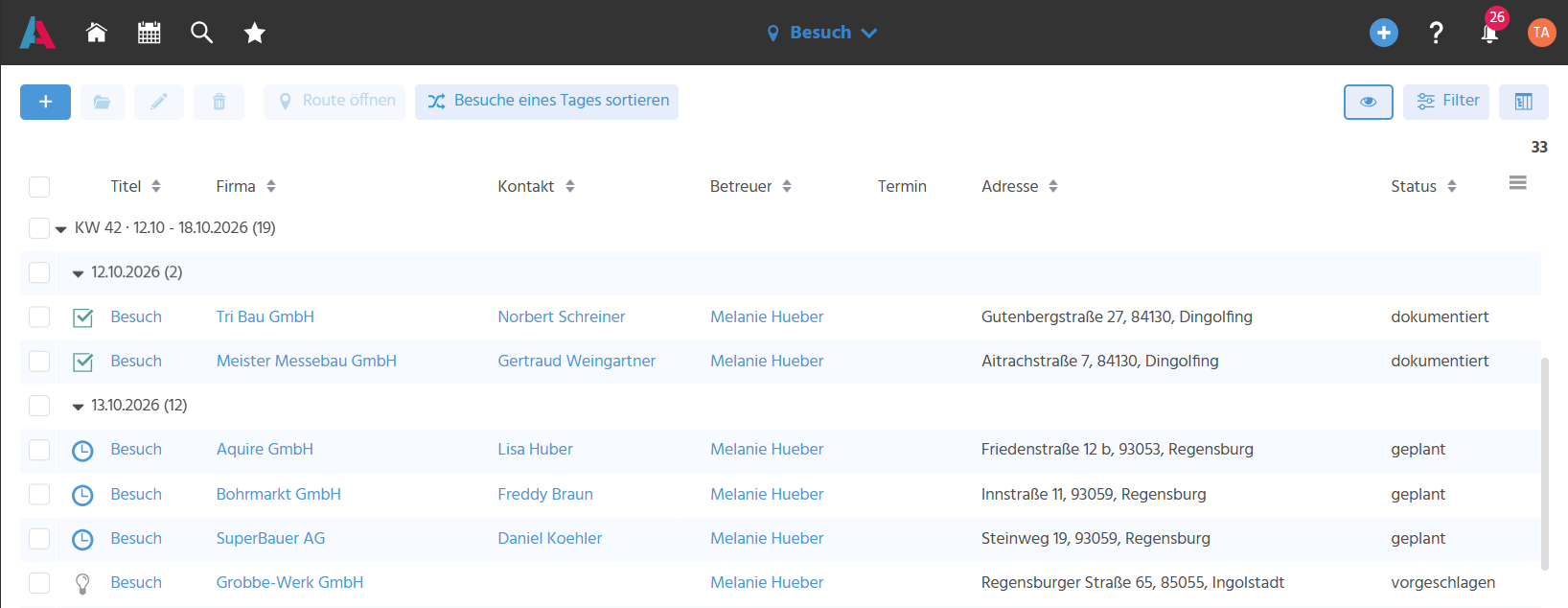Click clock status icon for Aquire GmbH
Viewport: 1568px width, 608px height.
point(83,451)
